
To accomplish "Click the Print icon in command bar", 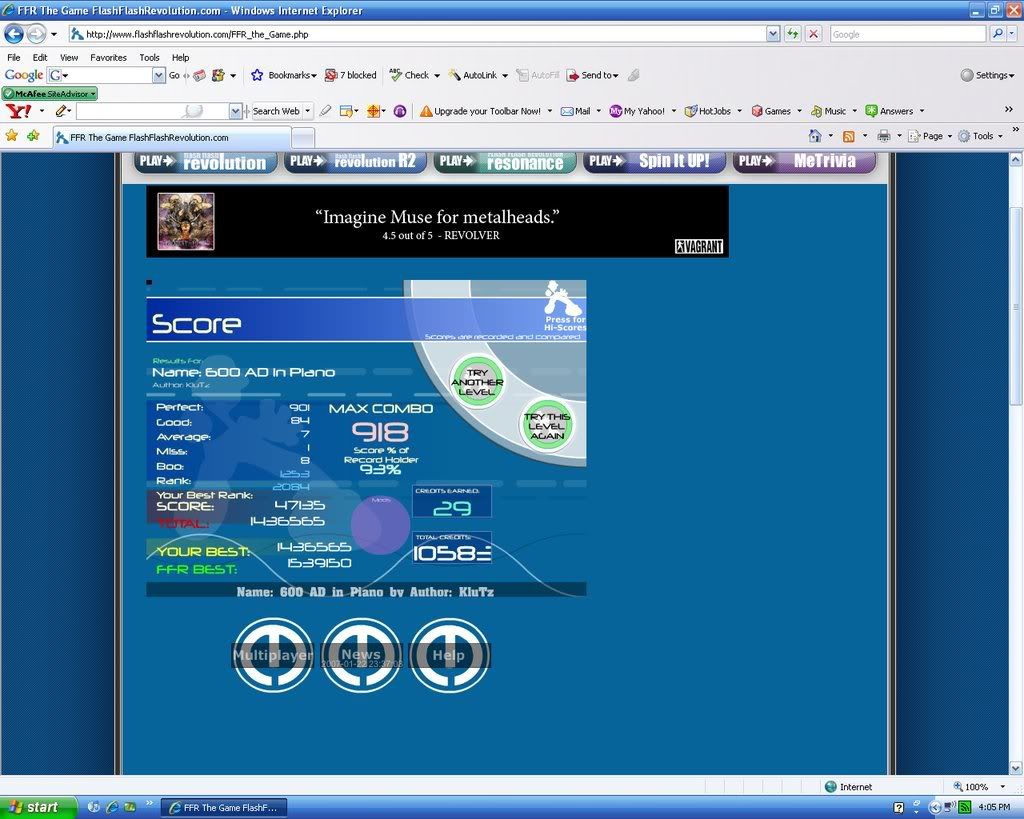I will tap(883, 136).
